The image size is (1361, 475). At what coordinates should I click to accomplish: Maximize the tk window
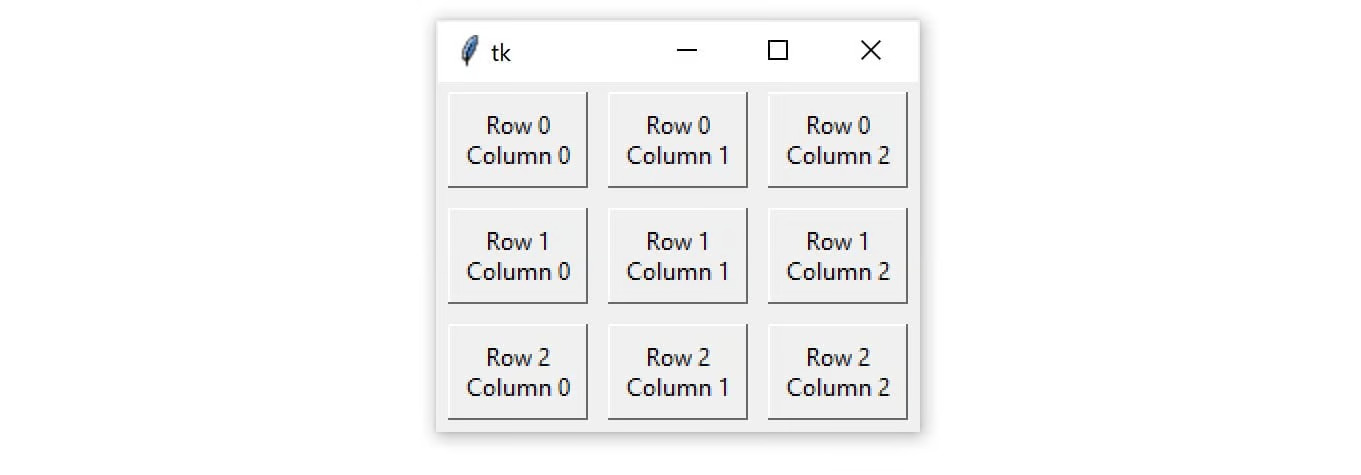point(778,51)
